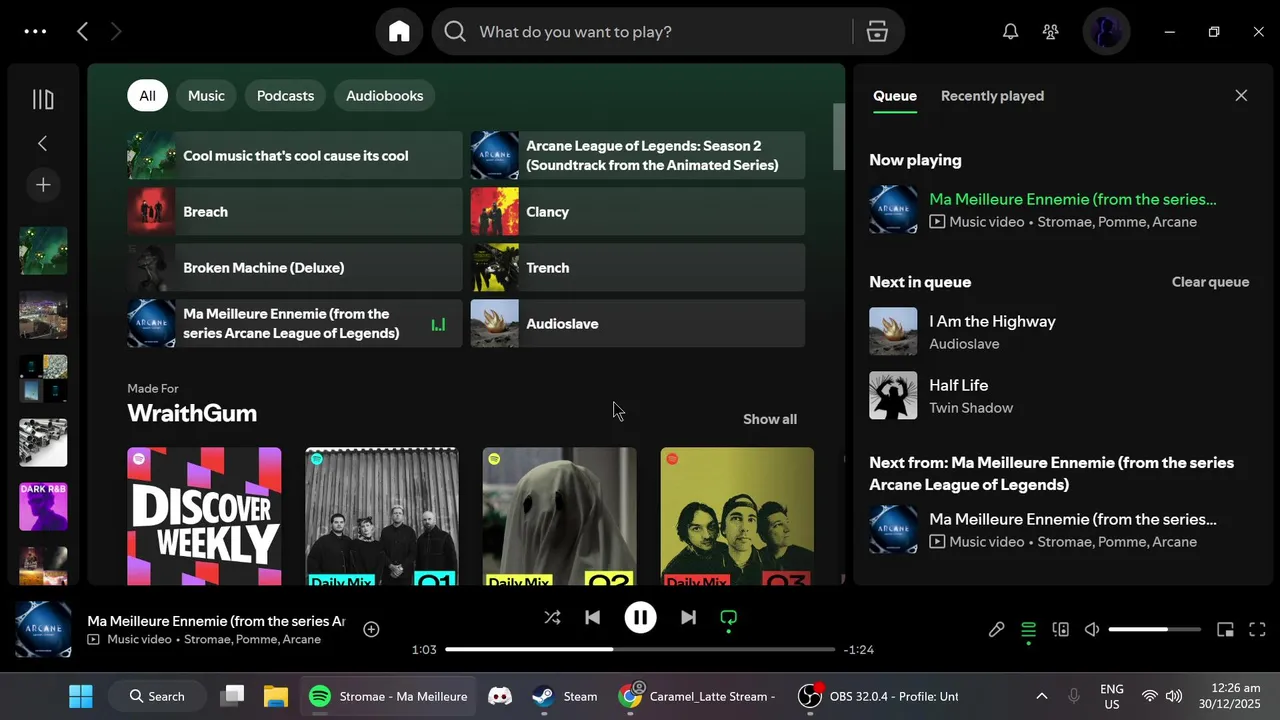This screenshot has width=1280, height=720.
Task: Click the Half Life queue cover art
Action: 893,396
